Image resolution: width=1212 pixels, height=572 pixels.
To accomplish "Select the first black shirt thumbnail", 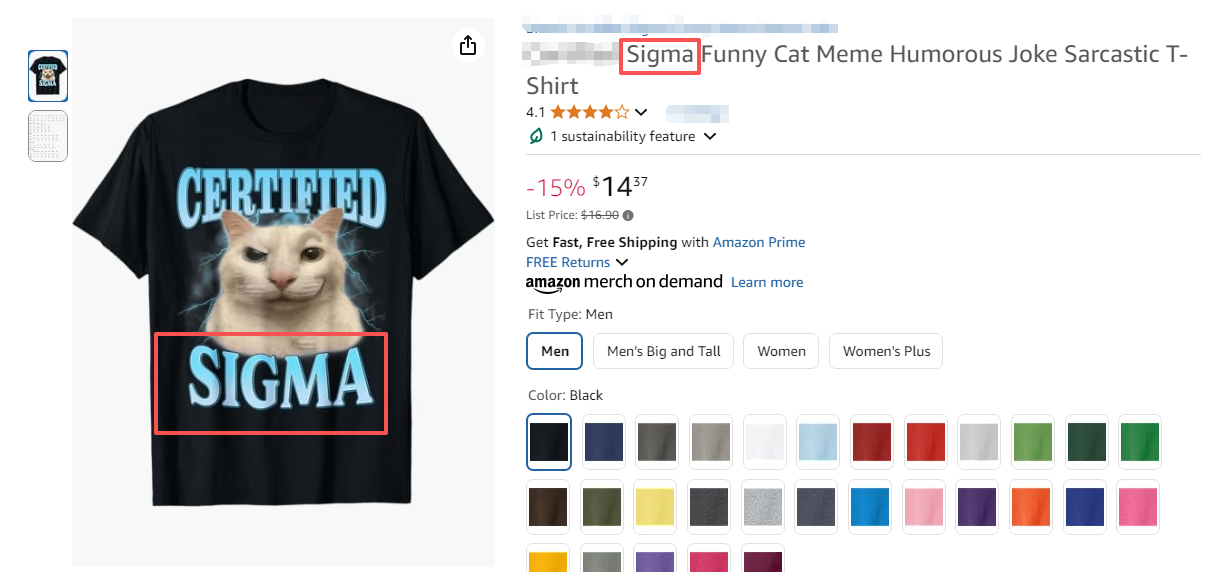I will coord(48,76).
